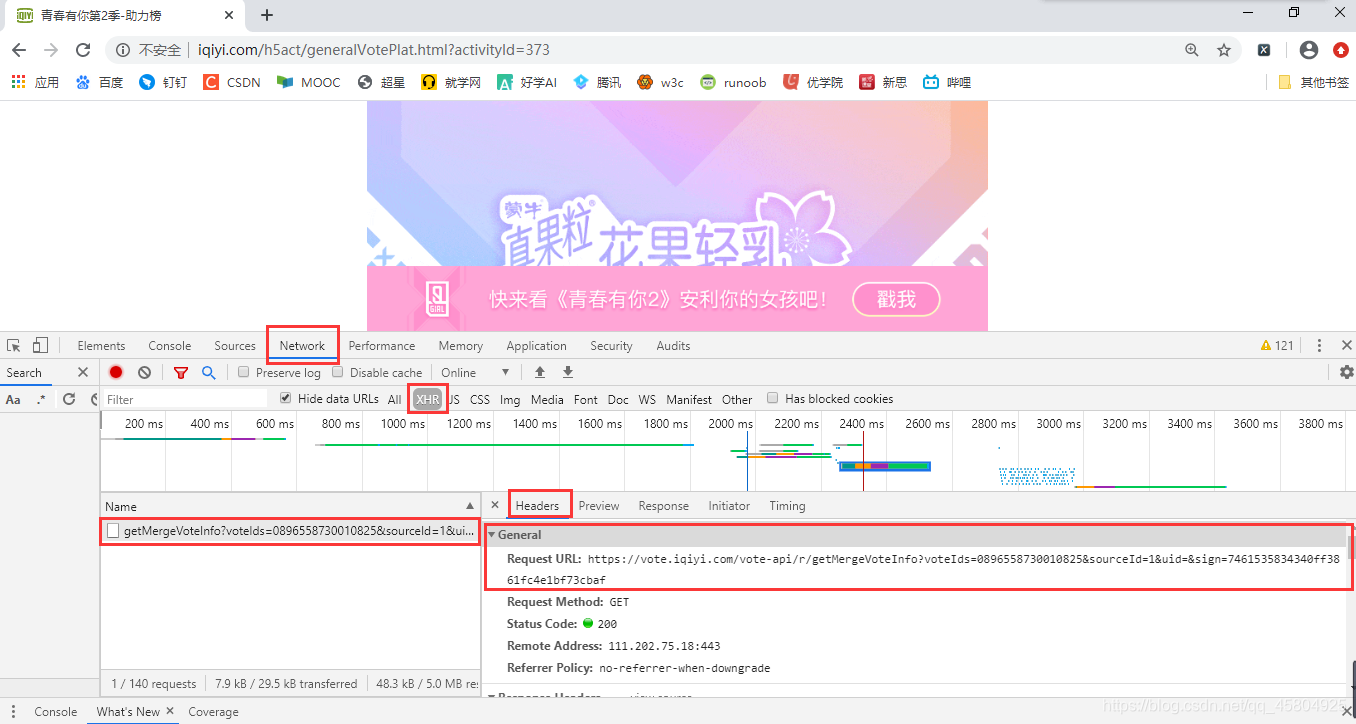The width and height of the screenshot is (1356, 724).
Task: Close the request details pane
Action: tap(495, 505)
